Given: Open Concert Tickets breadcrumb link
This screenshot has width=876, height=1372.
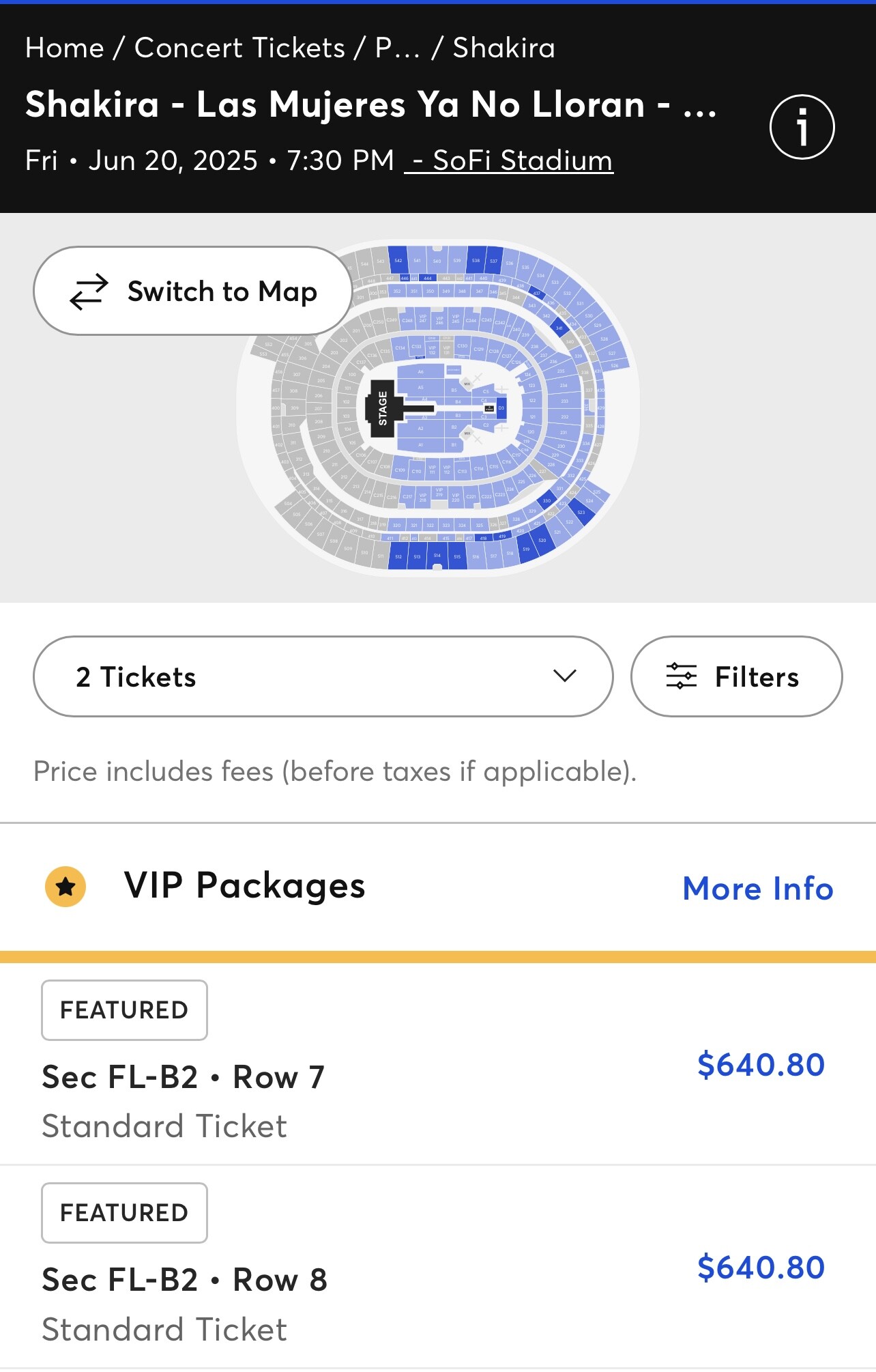Looking at the screenshot, I should click(x=239, y=48).
